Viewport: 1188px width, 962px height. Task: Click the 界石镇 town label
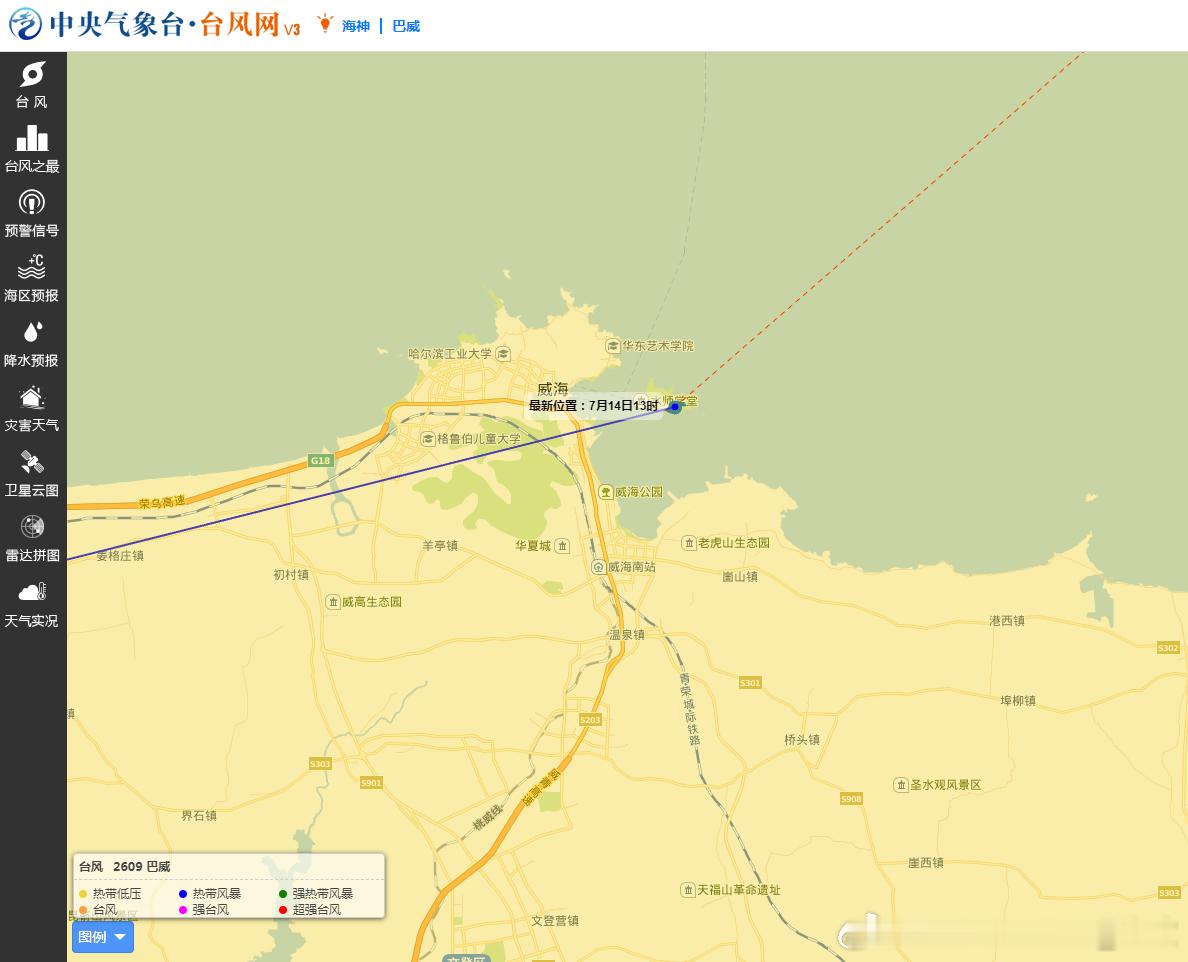tap(199, 816)
